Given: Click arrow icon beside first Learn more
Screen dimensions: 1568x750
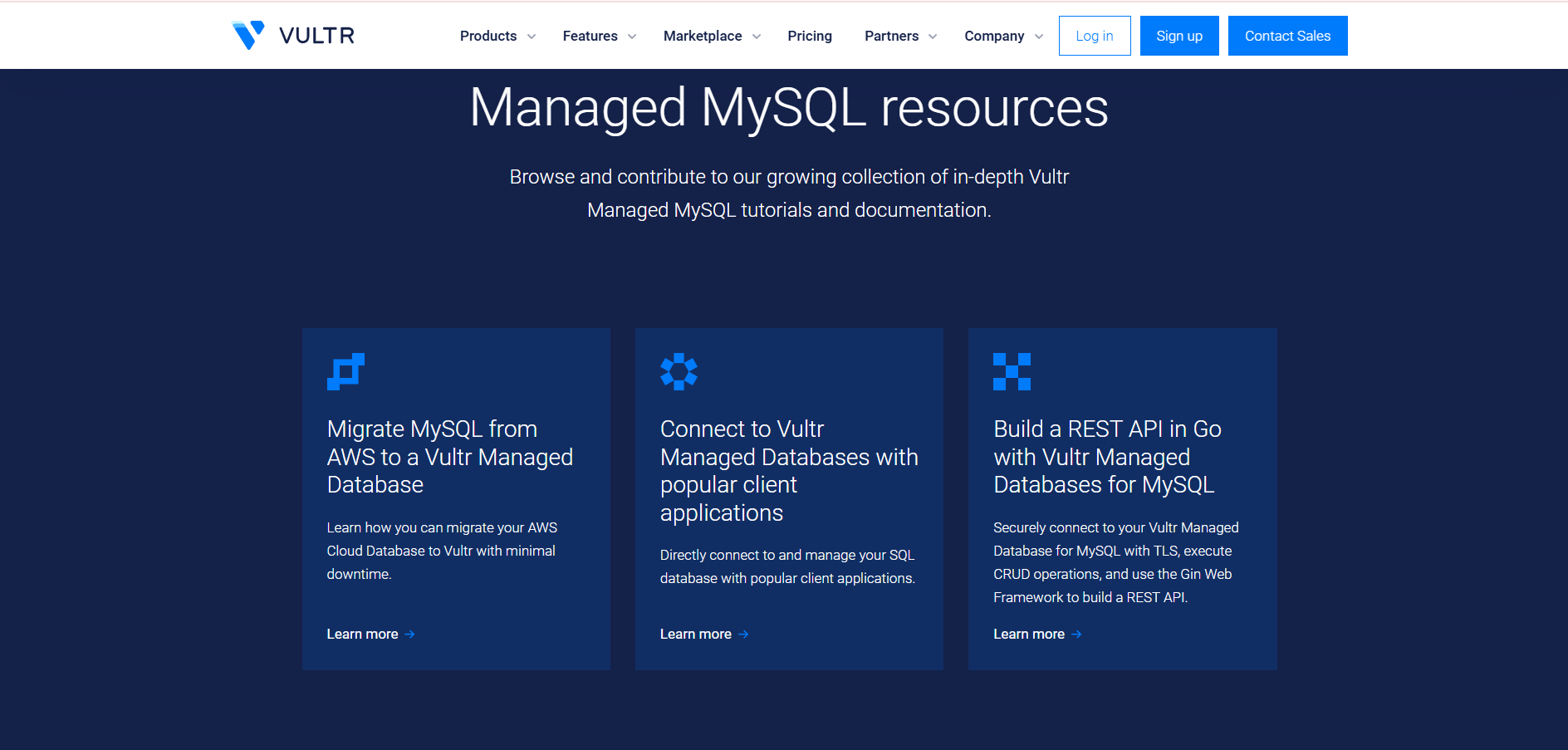Looking at the screenshot, I should (409, 635).
